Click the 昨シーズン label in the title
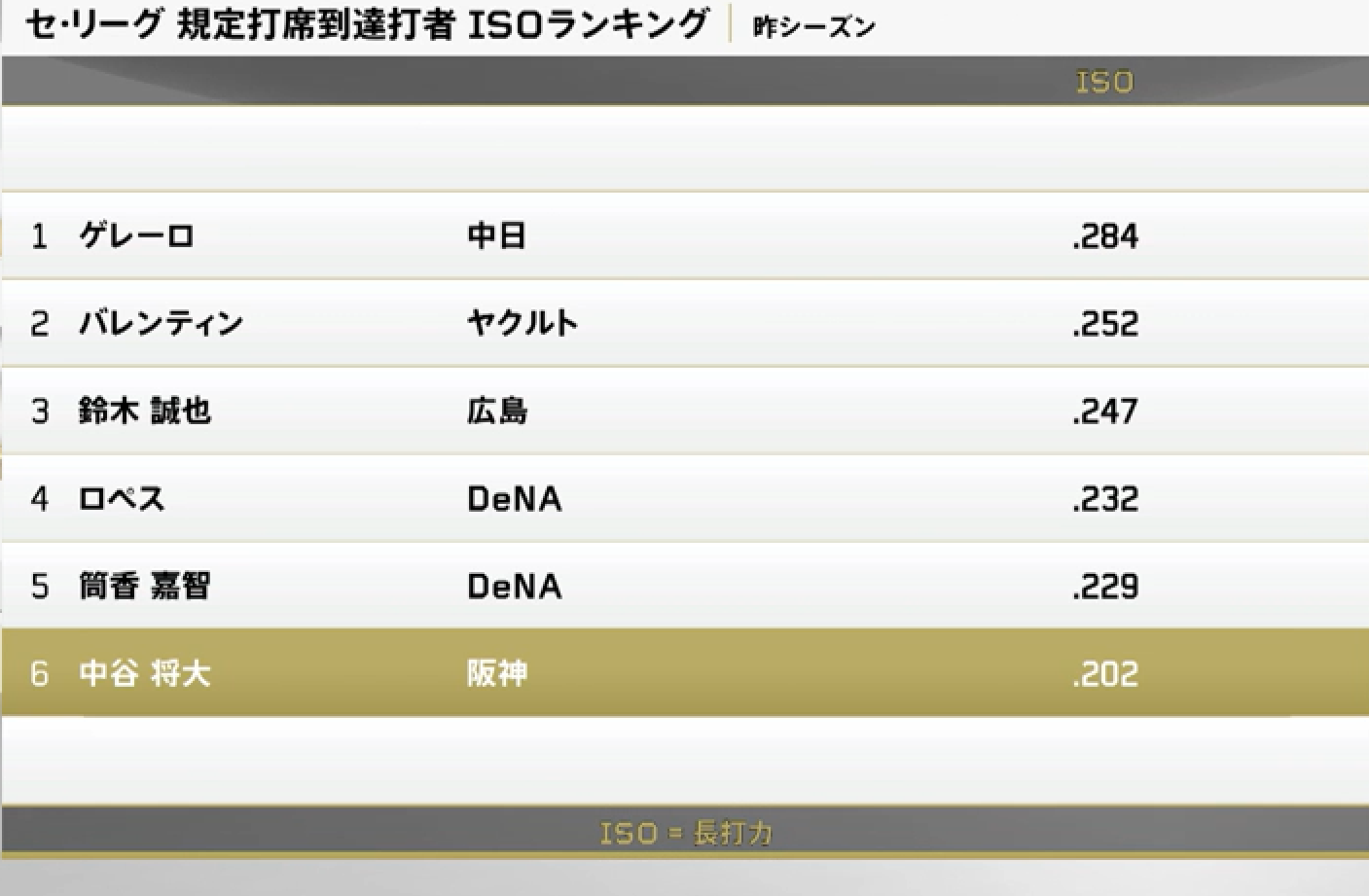 814,27
